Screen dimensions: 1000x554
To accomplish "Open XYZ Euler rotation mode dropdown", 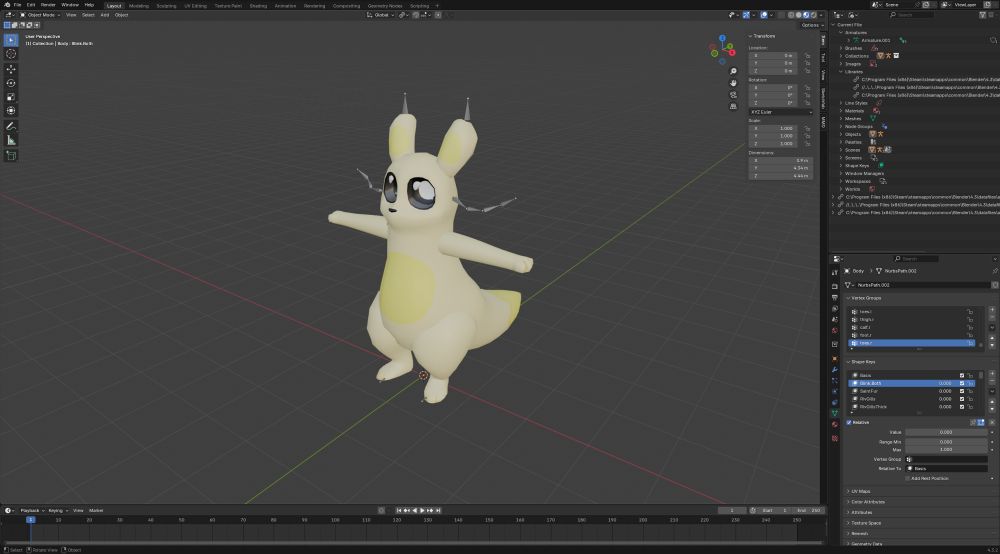I will 781,112.
